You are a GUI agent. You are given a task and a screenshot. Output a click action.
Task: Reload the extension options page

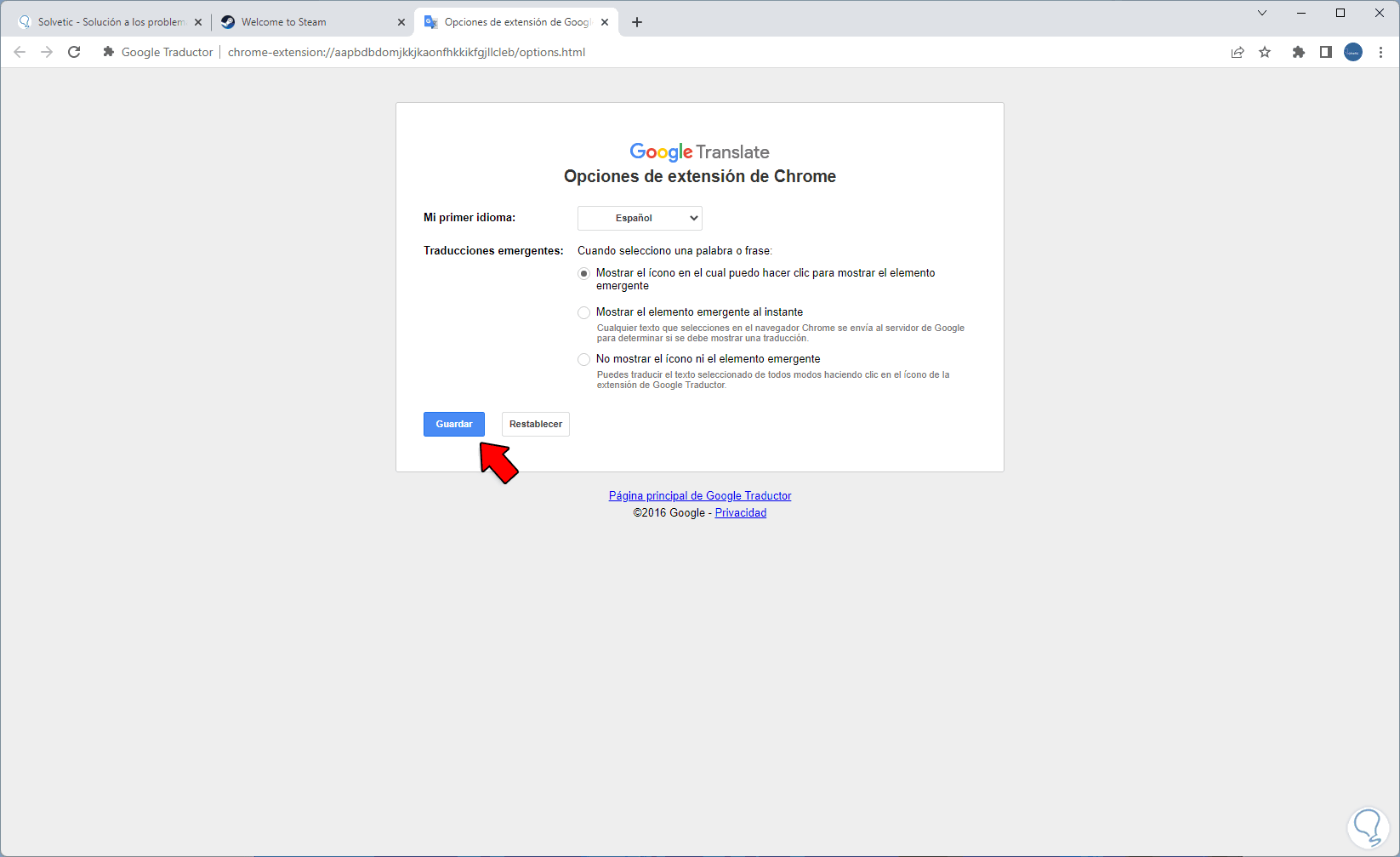pyautogui.click(x=74, y=52)
